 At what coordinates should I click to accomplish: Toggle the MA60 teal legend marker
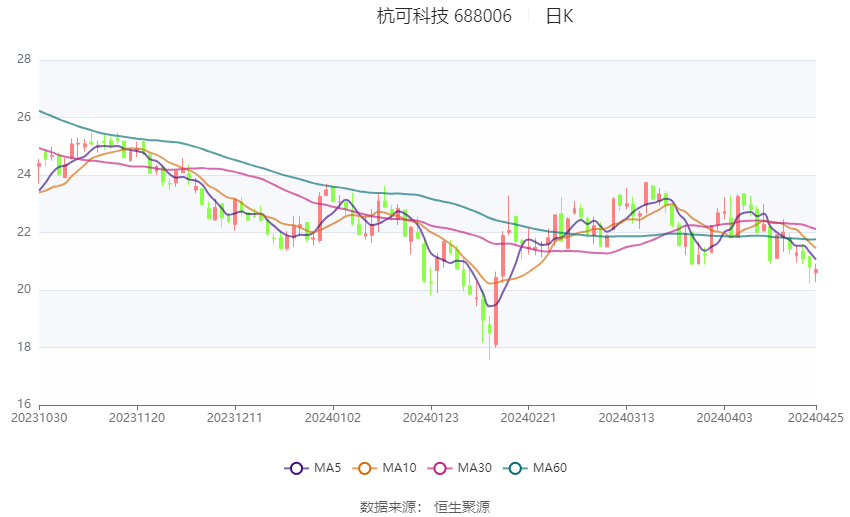(516, 468)
